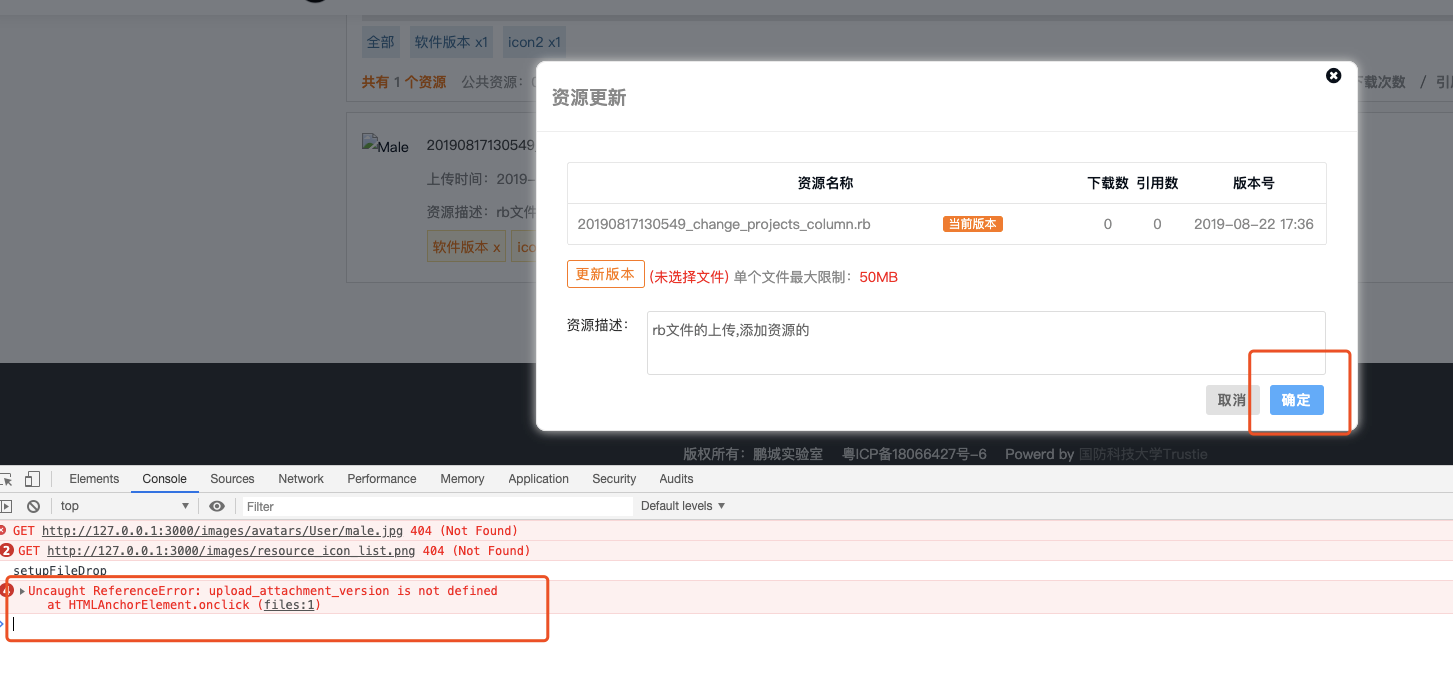Close the 资源更新 dialog with the X icon

pos(1333,76)
